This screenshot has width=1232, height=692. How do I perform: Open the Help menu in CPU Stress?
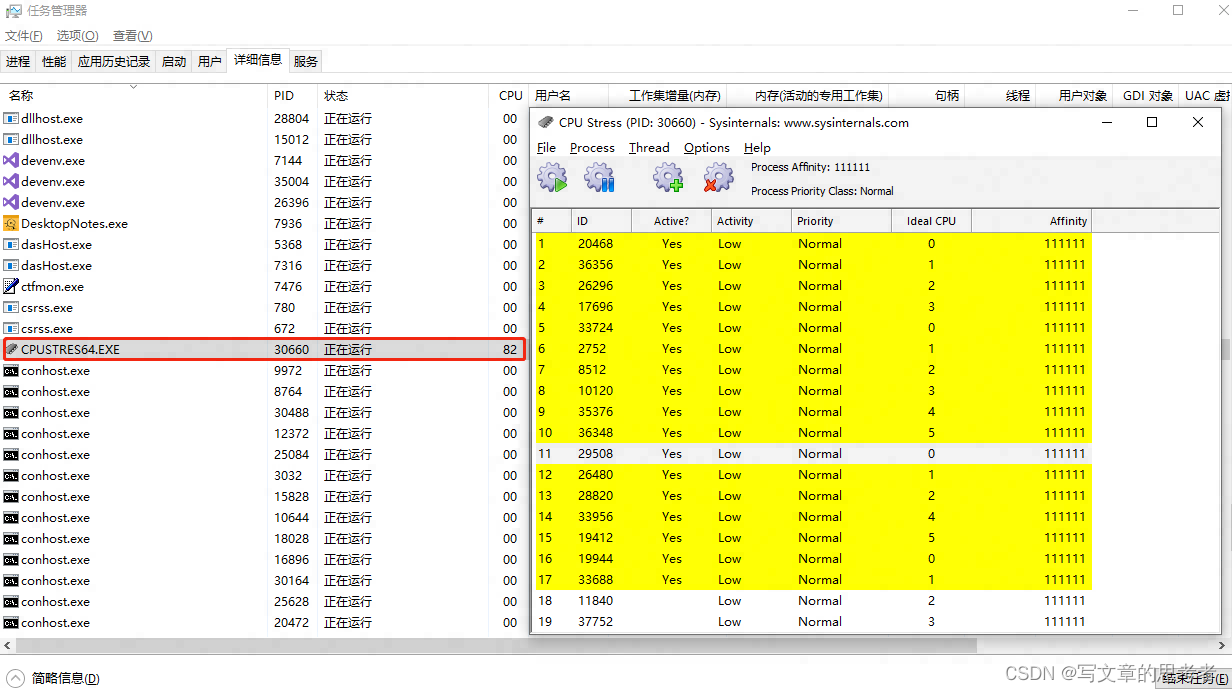point(757,147)
